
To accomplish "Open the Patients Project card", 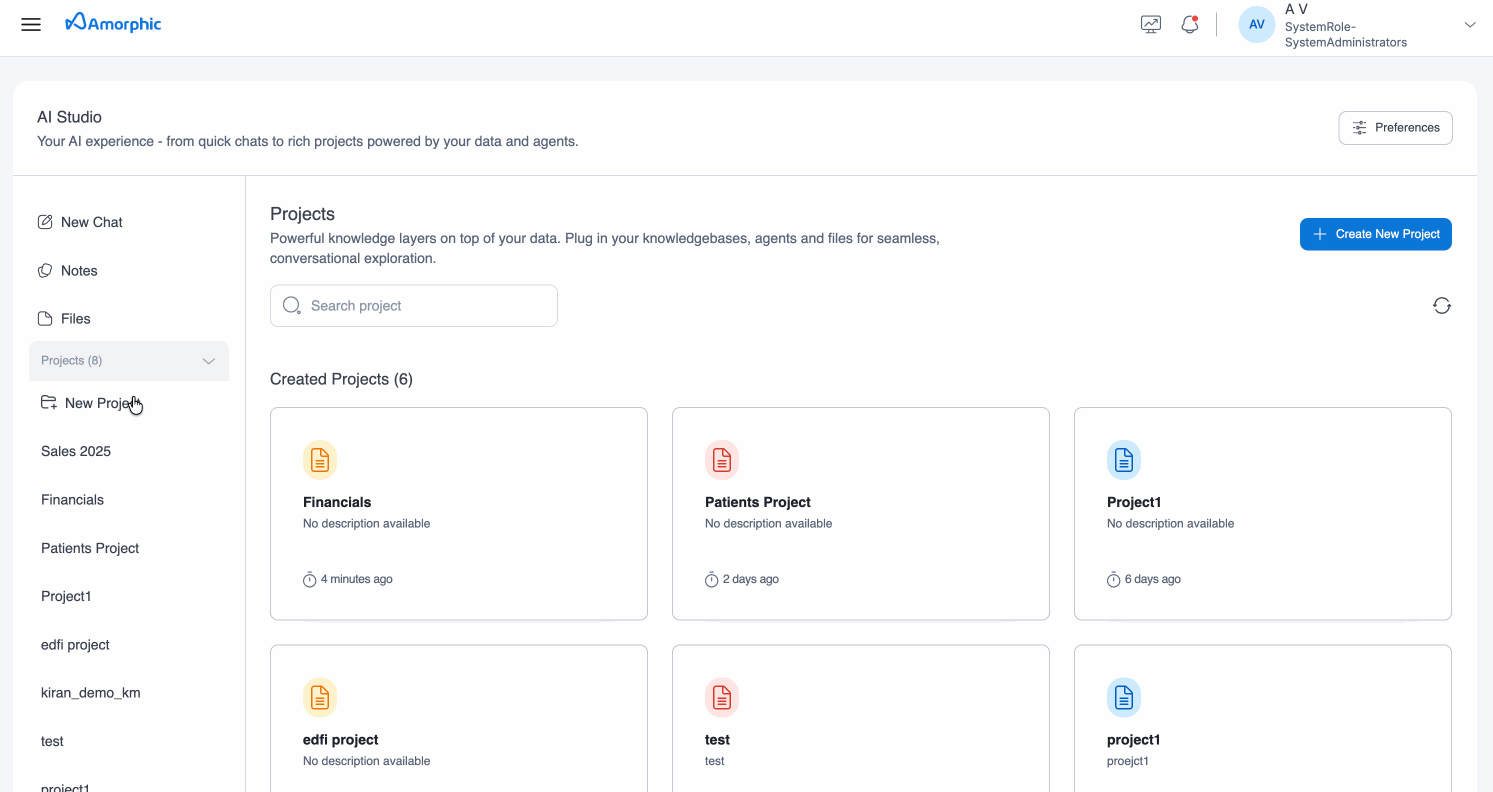I will [x=860, y=513].
